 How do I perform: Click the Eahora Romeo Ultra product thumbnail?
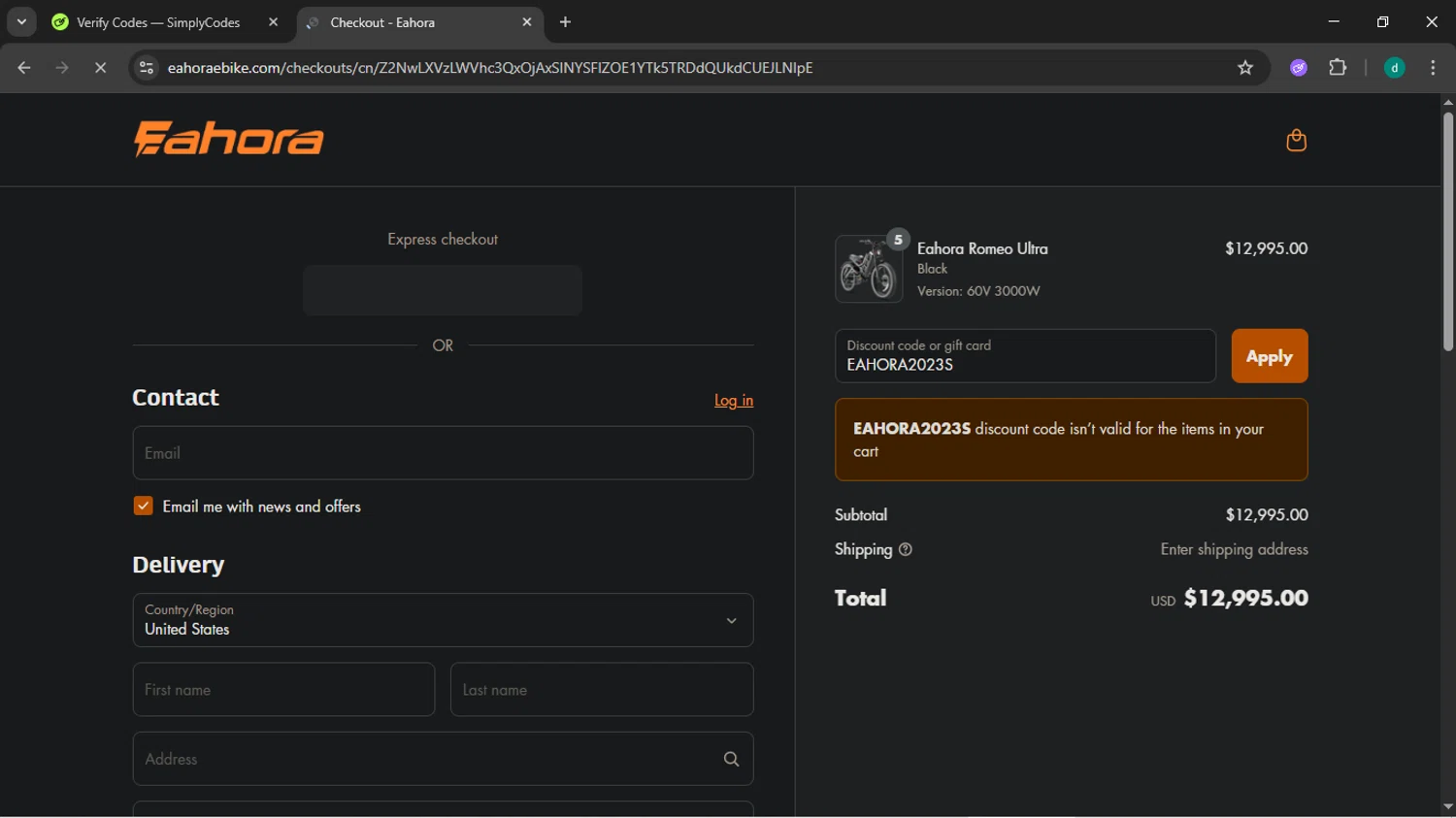[x=869, y=269]
